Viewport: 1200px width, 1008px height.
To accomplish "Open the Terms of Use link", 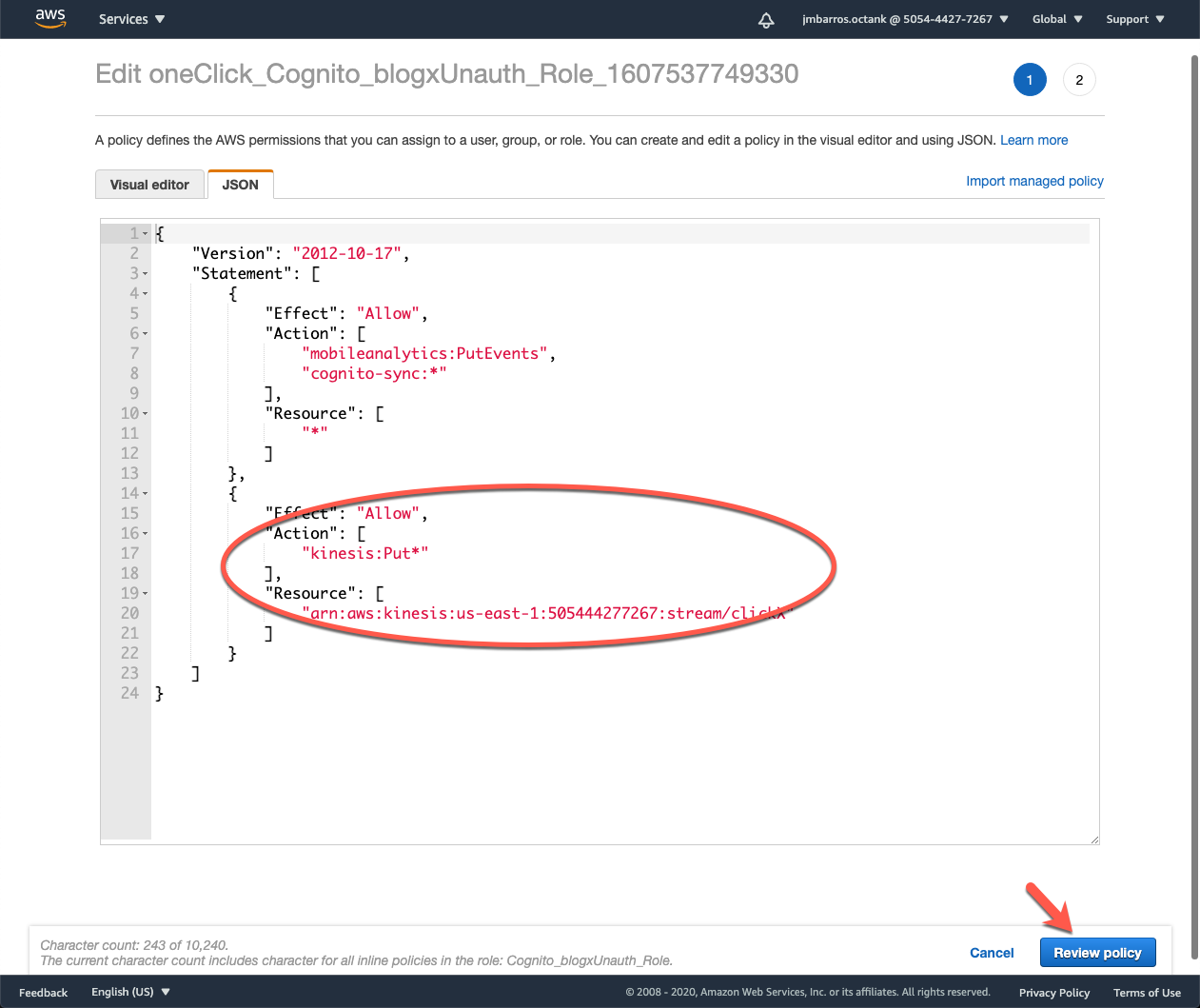I will click(x=1147, y=992).
